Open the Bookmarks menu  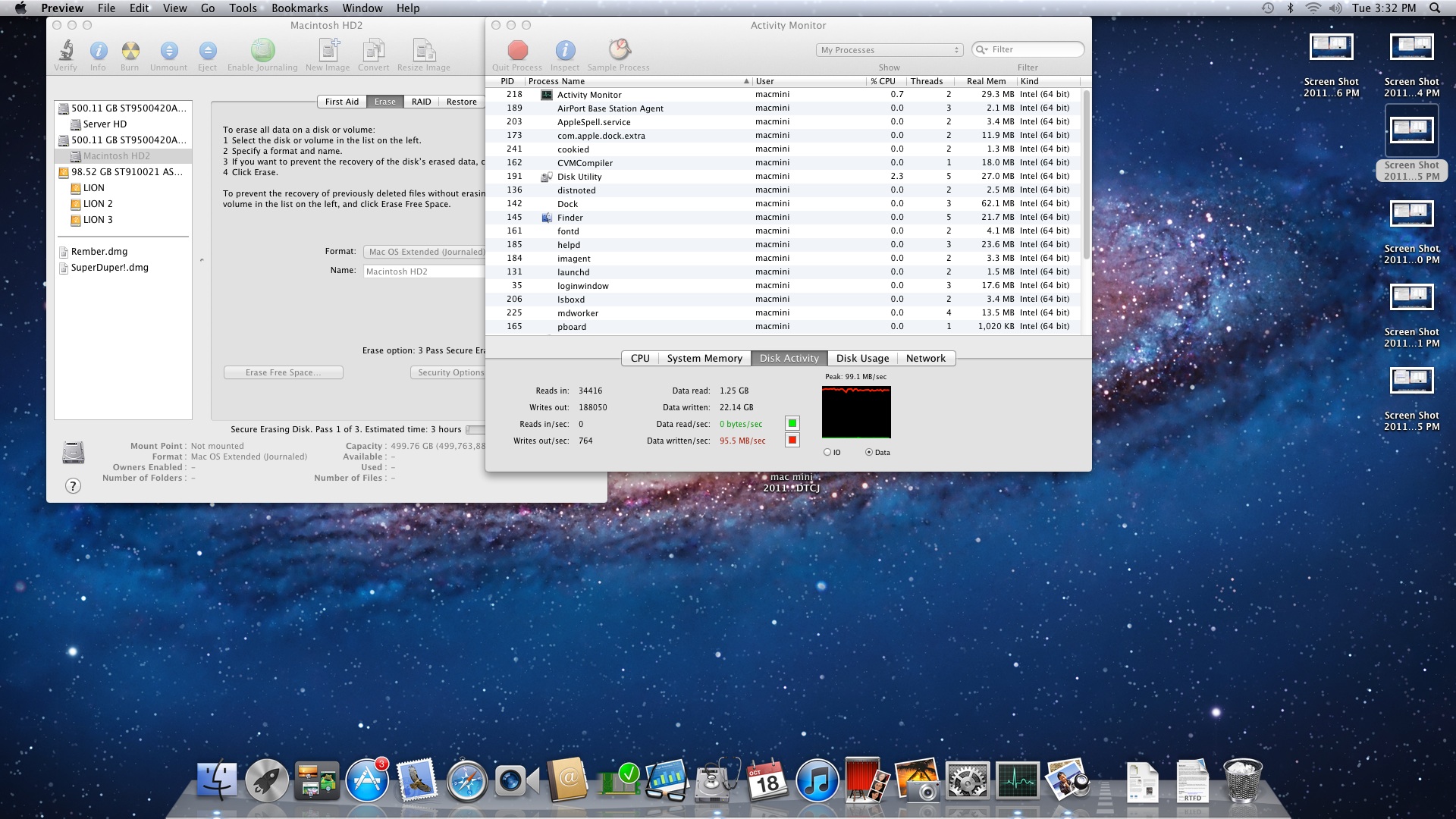300,8
